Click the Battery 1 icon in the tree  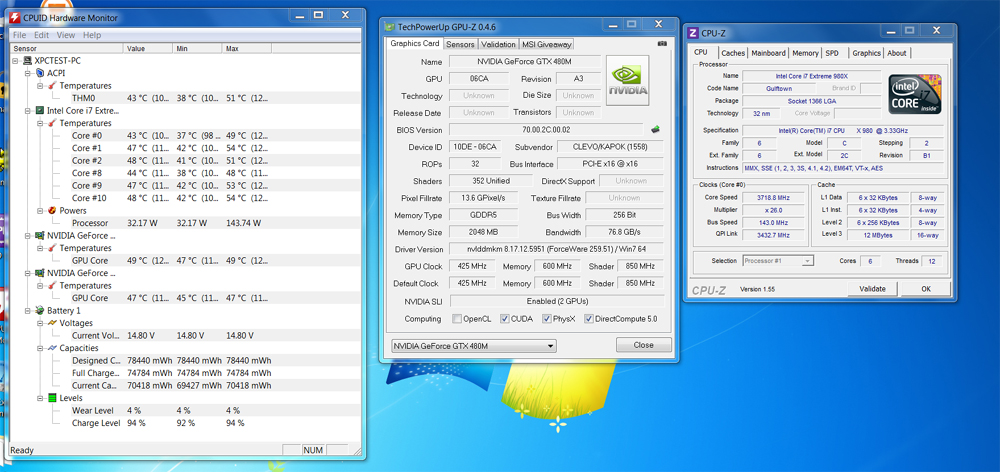click(40, 311)
